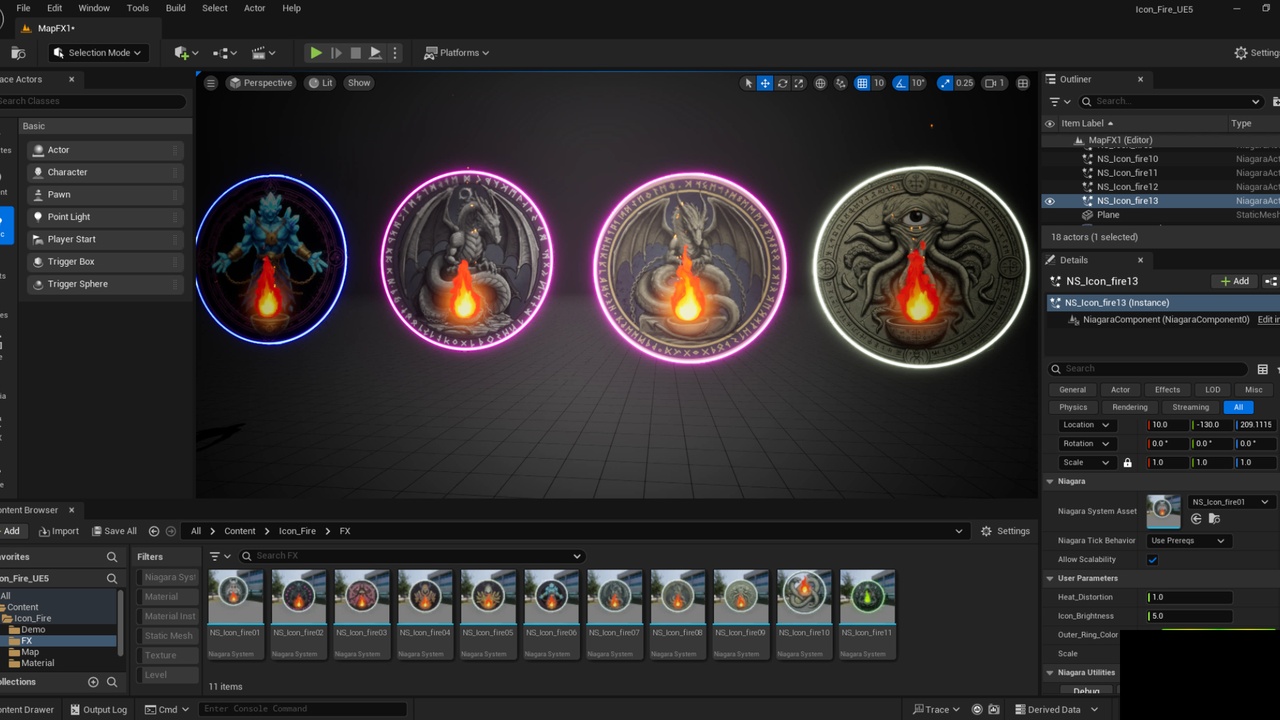Toggle rotation snapping angle icon

[x=901, y=83]
